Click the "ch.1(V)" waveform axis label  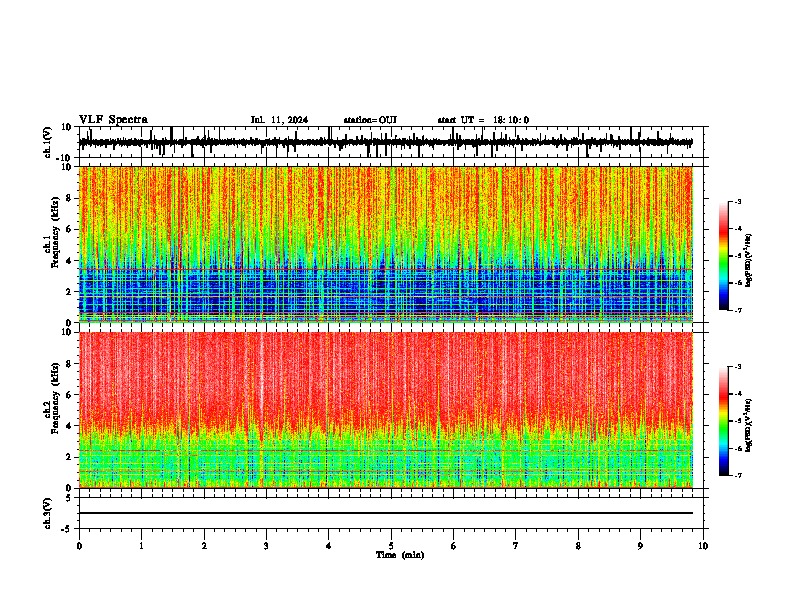(x=48, y=142)
